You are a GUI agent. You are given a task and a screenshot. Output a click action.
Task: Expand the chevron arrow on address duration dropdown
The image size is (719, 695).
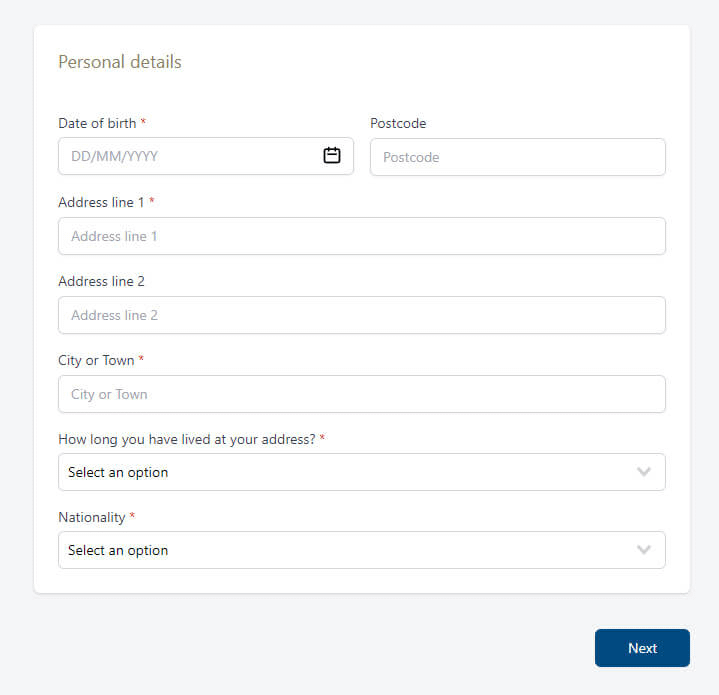pos(644,472)
